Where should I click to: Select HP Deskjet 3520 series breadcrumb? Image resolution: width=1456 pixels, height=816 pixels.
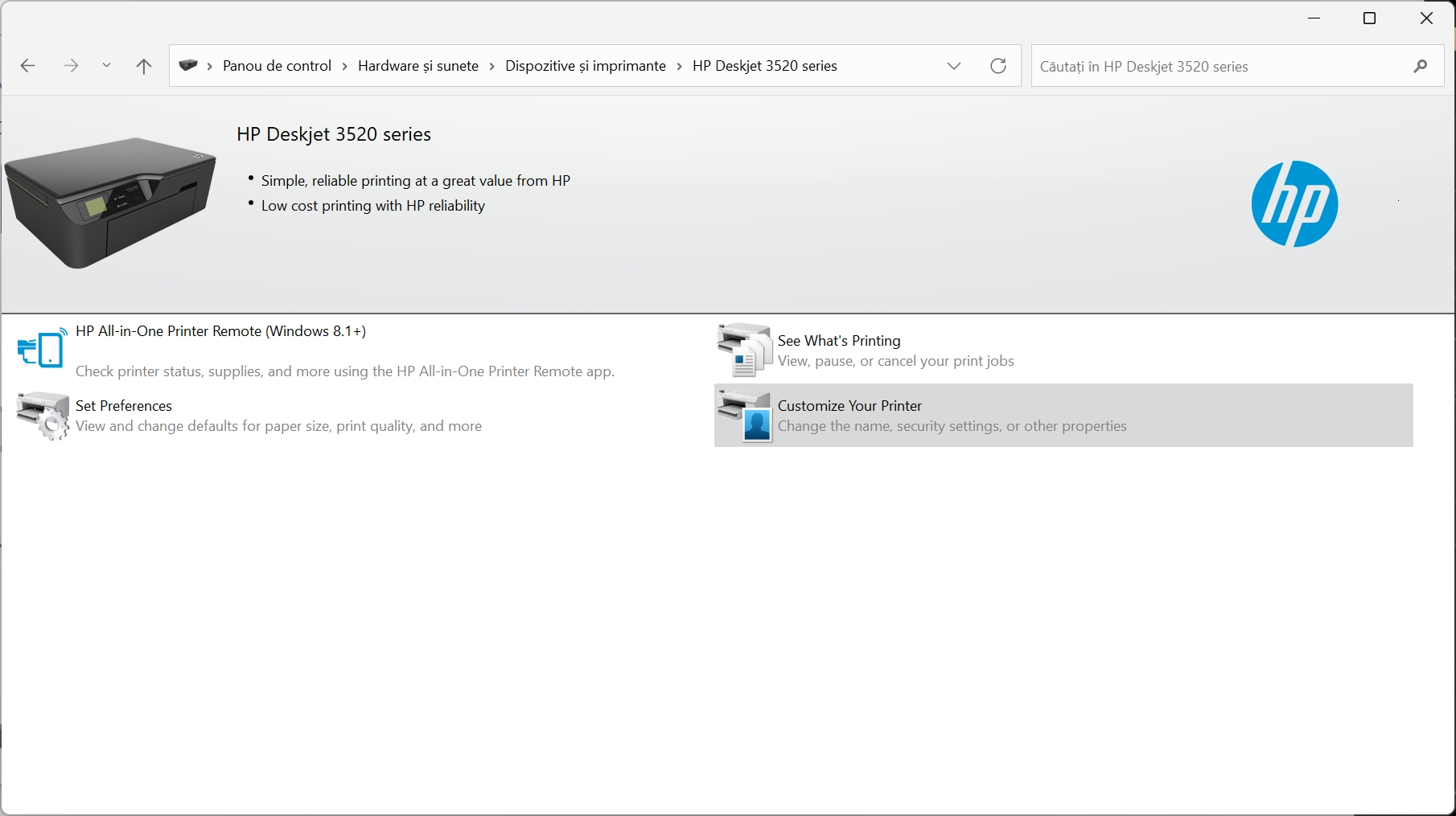pyautogui.click(x=765, y=66)
